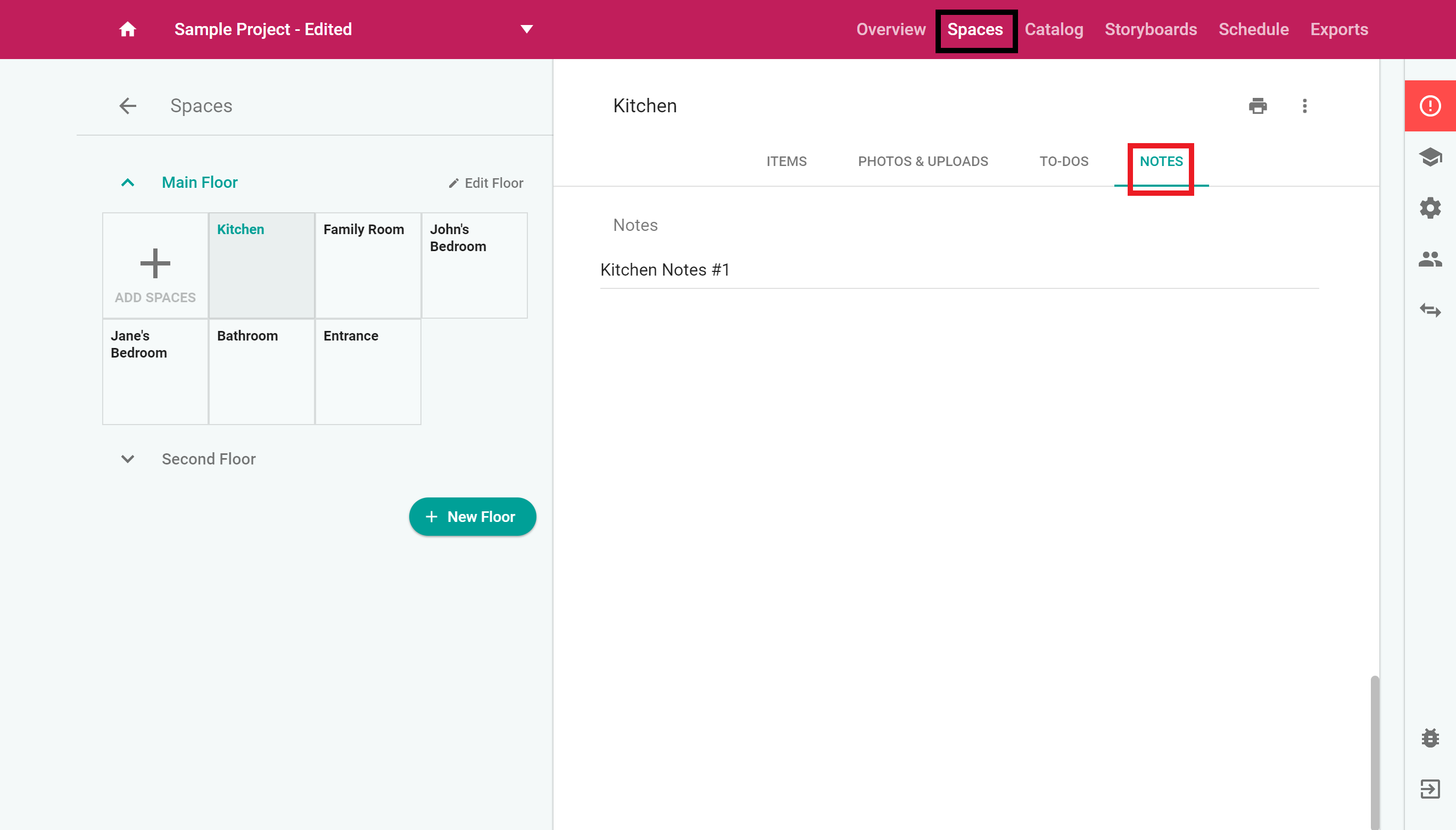Image resolution: width=1456 pixels, height=830 pixels.
Task: Open the project name dropdown arrow
Action: click(526, 29)
